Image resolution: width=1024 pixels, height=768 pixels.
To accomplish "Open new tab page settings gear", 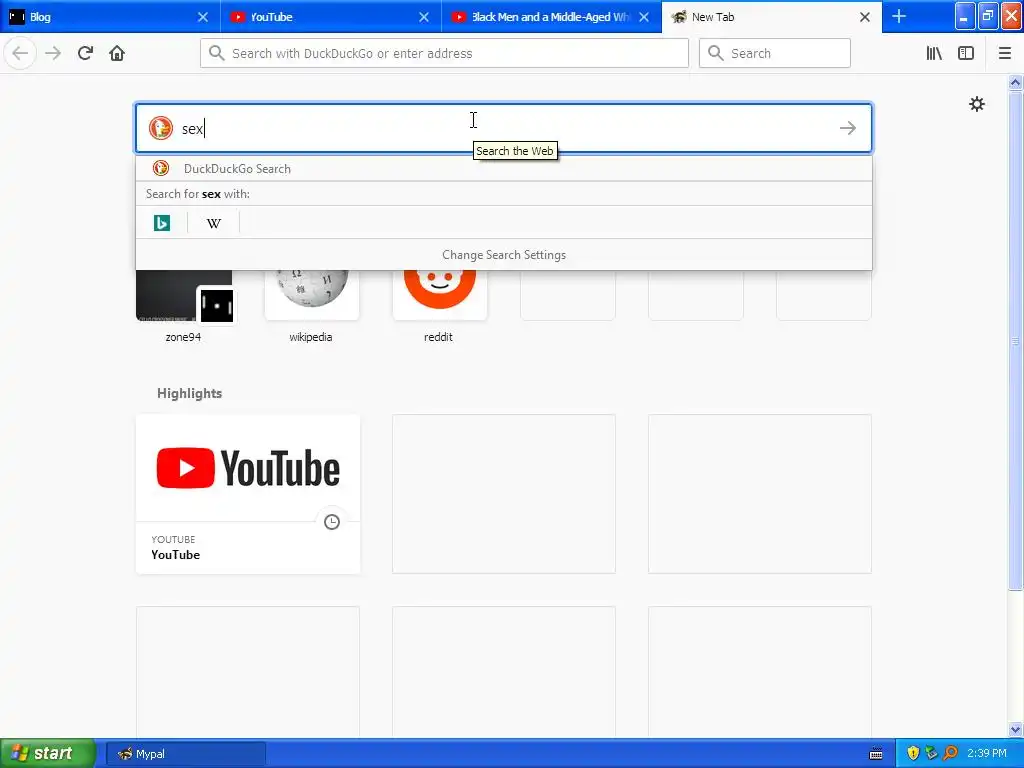I will (x=976, y=104).
